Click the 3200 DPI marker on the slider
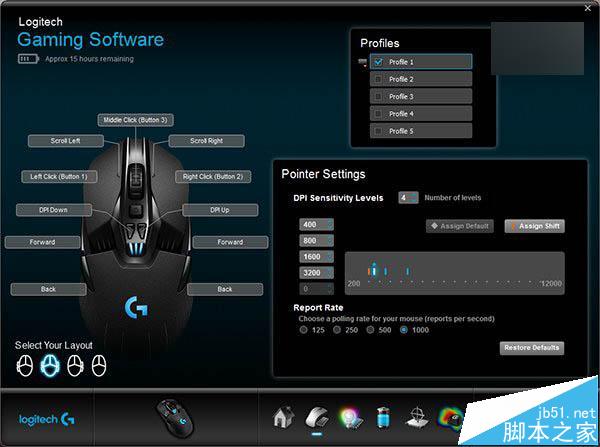The height and width of the screenshot is (447, 600). click(408, 271)
